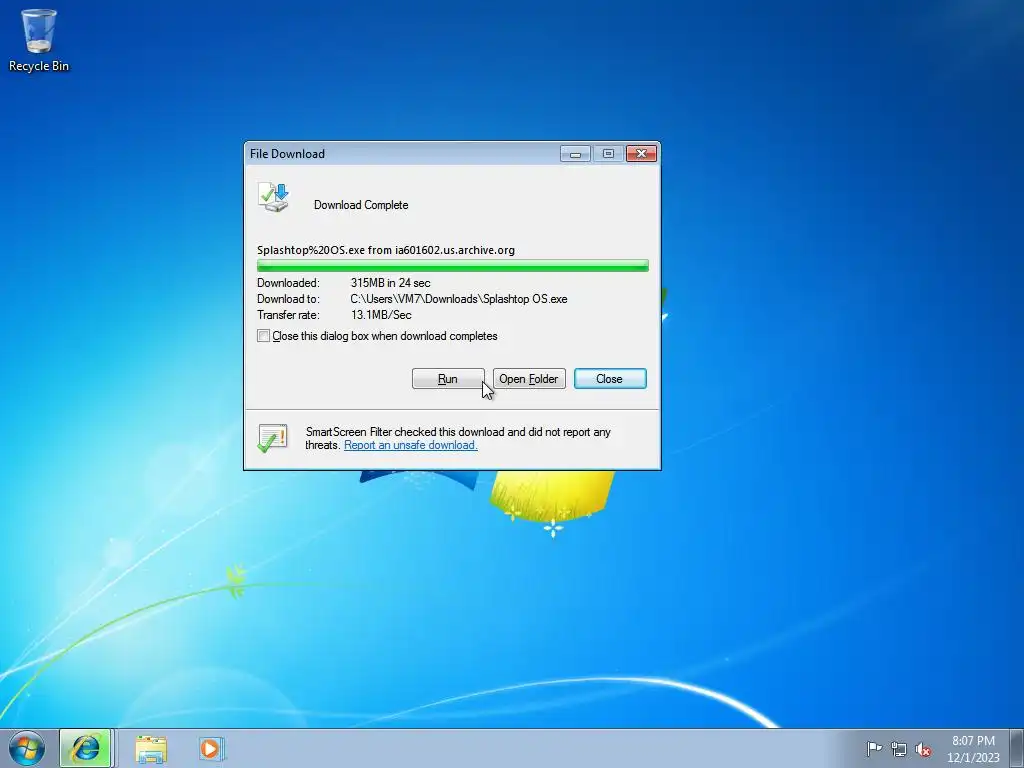
Task: Open the Windows Start menu orb
Action: click(27, 748)
